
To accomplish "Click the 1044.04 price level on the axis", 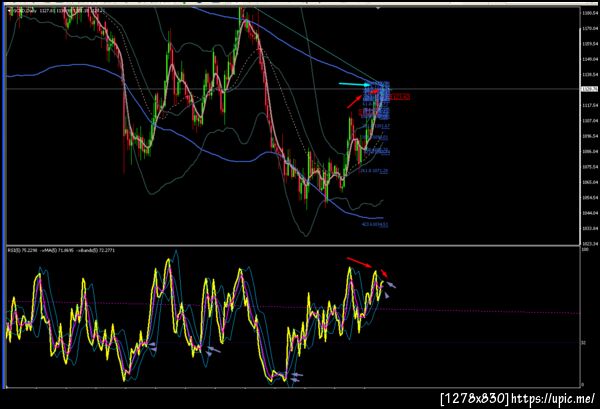I will pyautogui.click(x=590, y=213).
